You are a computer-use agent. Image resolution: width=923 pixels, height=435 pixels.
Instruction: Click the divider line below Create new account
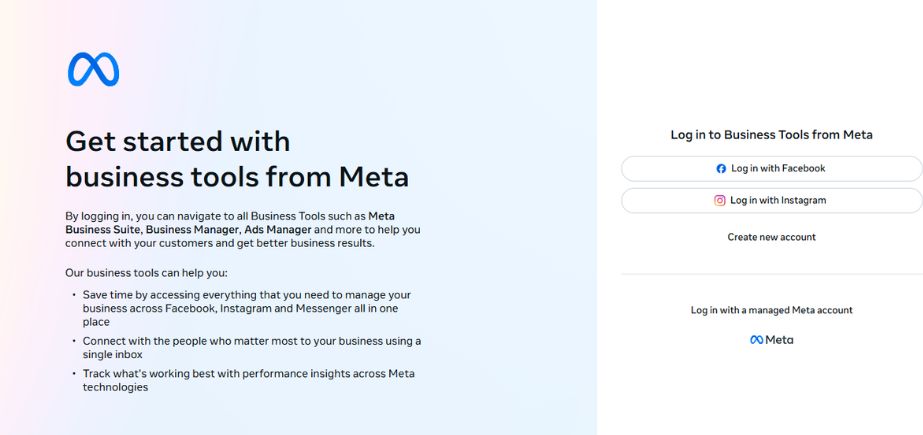pyautogui.click(x=772, y=274)
